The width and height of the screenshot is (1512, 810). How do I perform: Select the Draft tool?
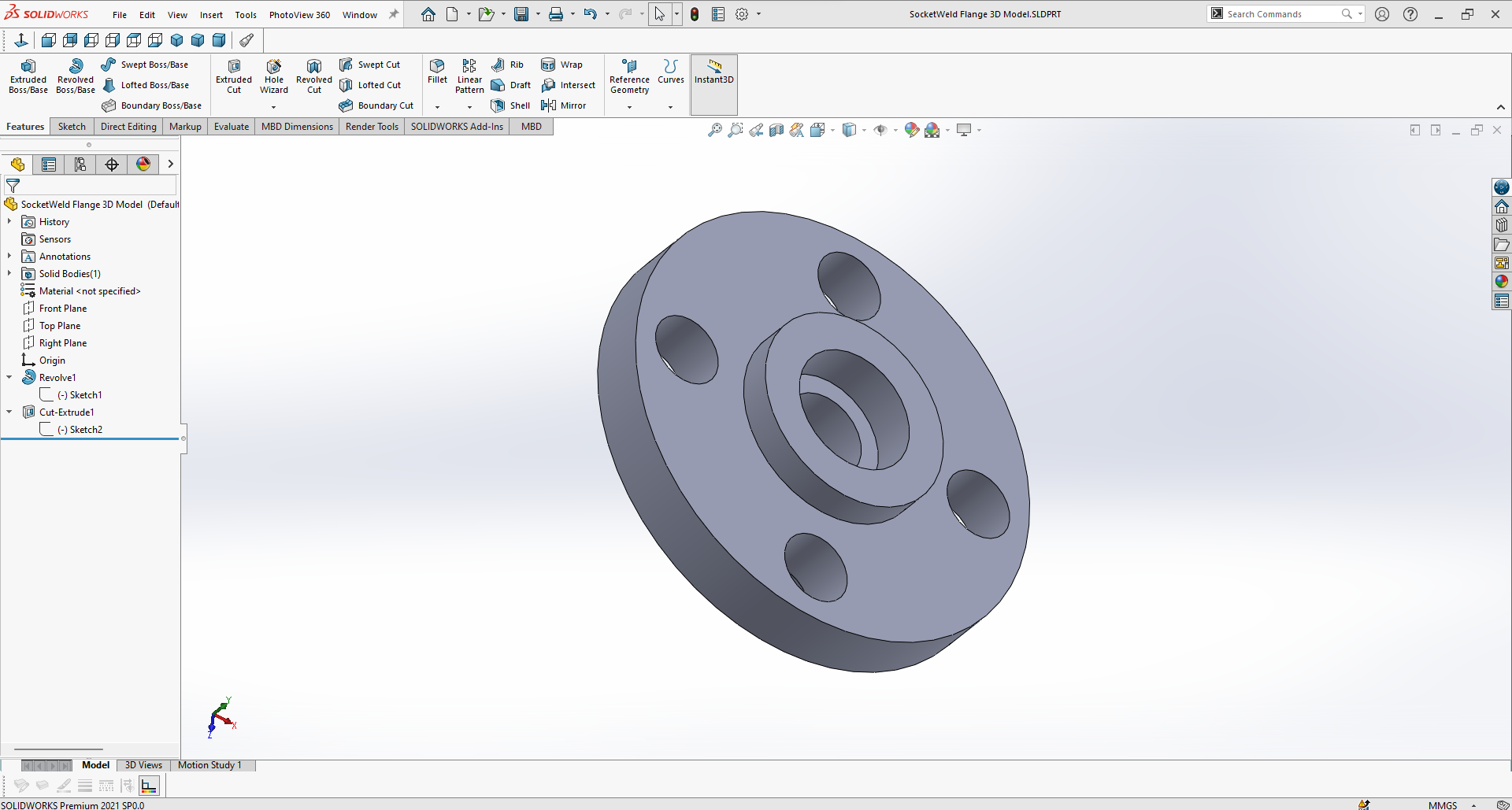510,85
